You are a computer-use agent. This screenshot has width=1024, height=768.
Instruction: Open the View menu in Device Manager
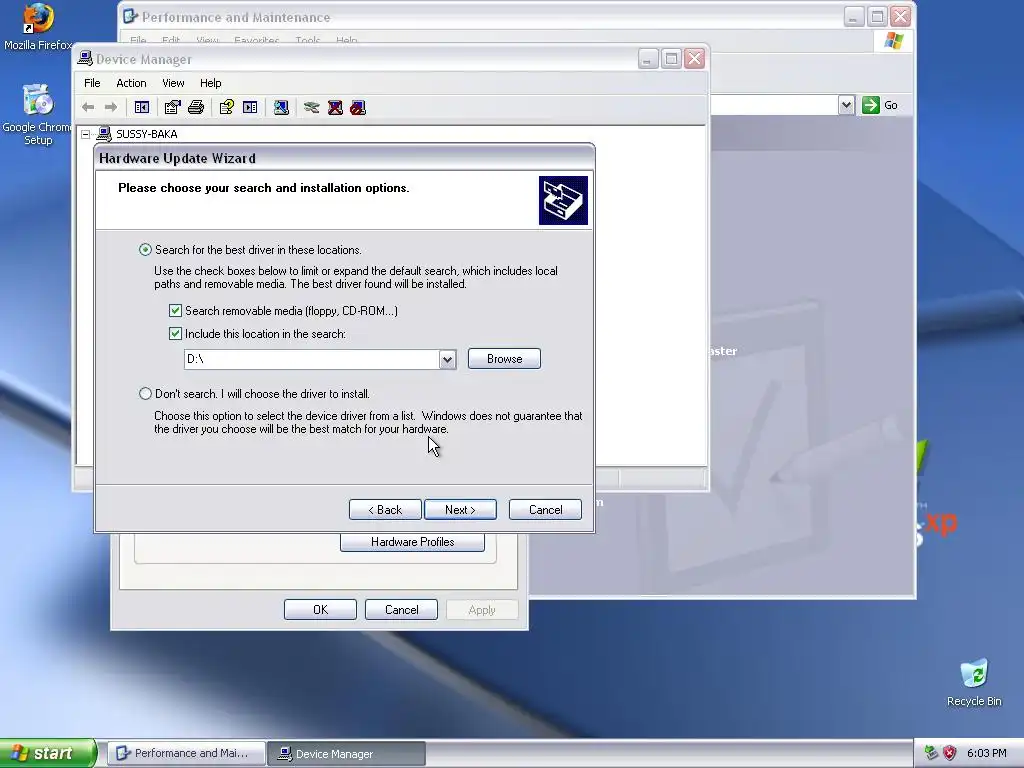point(173,83)
